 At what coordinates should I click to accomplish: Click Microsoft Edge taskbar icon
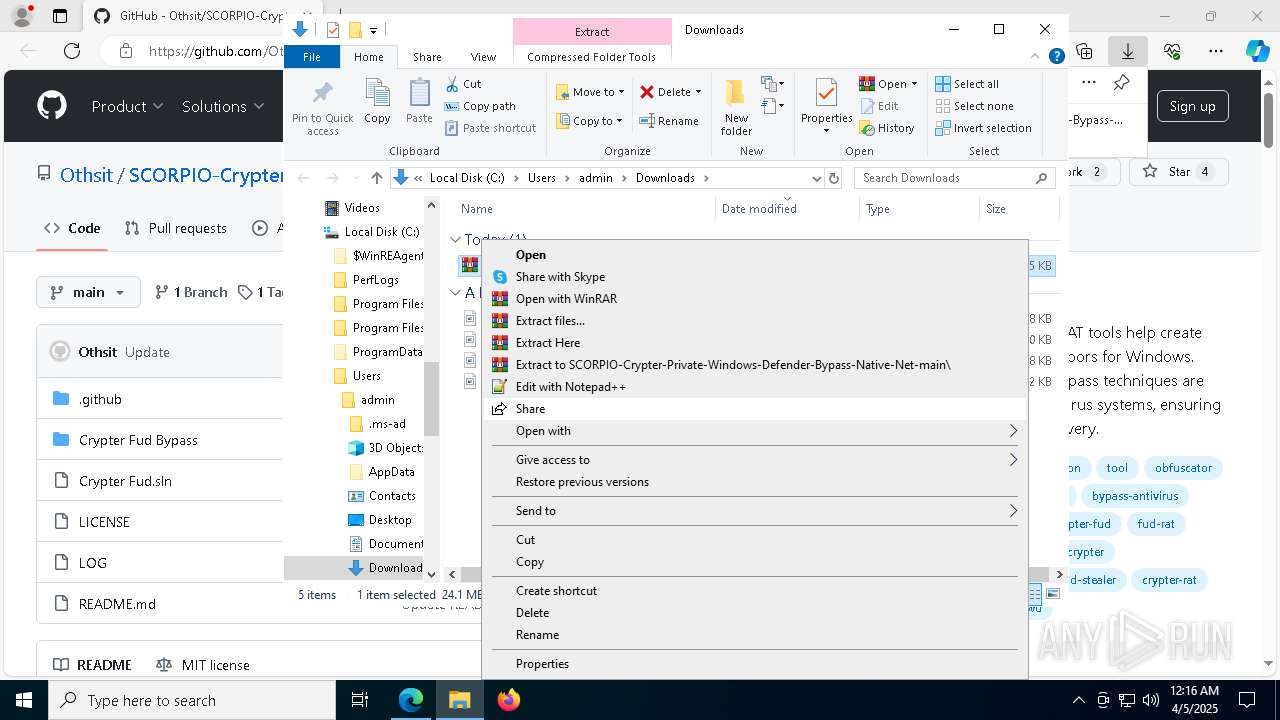(411, 700)
